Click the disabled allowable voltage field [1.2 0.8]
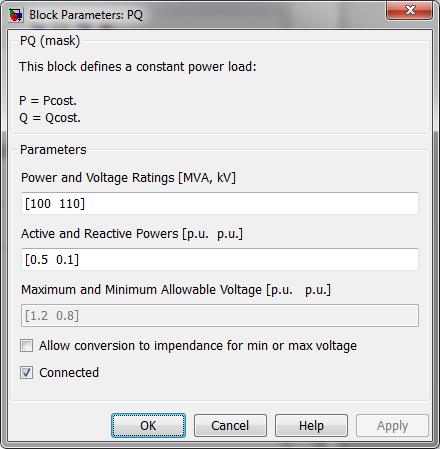This screenshot has height=449, width=440. [x=220, y=315]
